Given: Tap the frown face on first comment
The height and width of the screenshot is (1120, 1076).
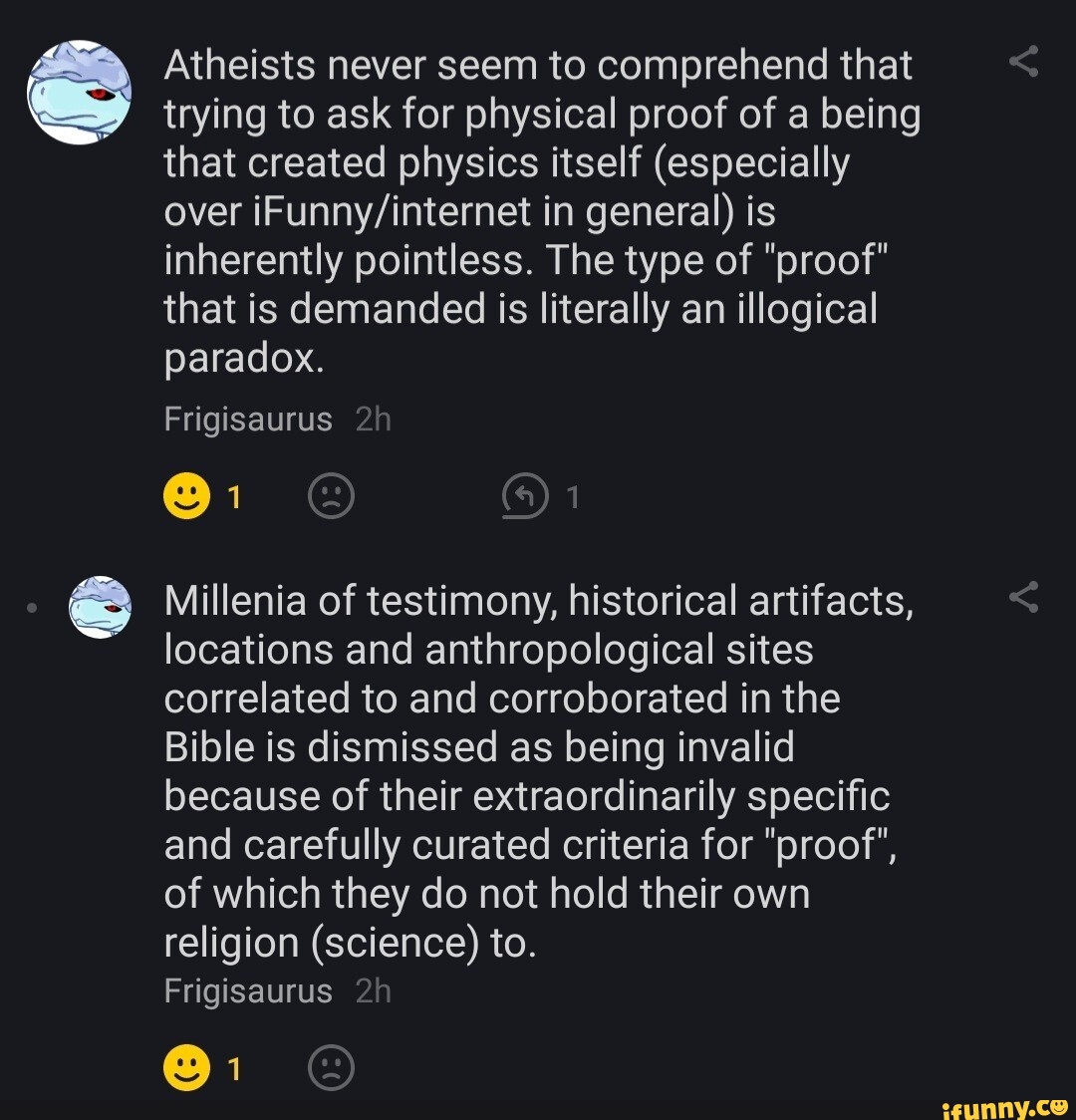Looking at the screenshot, I should click(331, 496).
